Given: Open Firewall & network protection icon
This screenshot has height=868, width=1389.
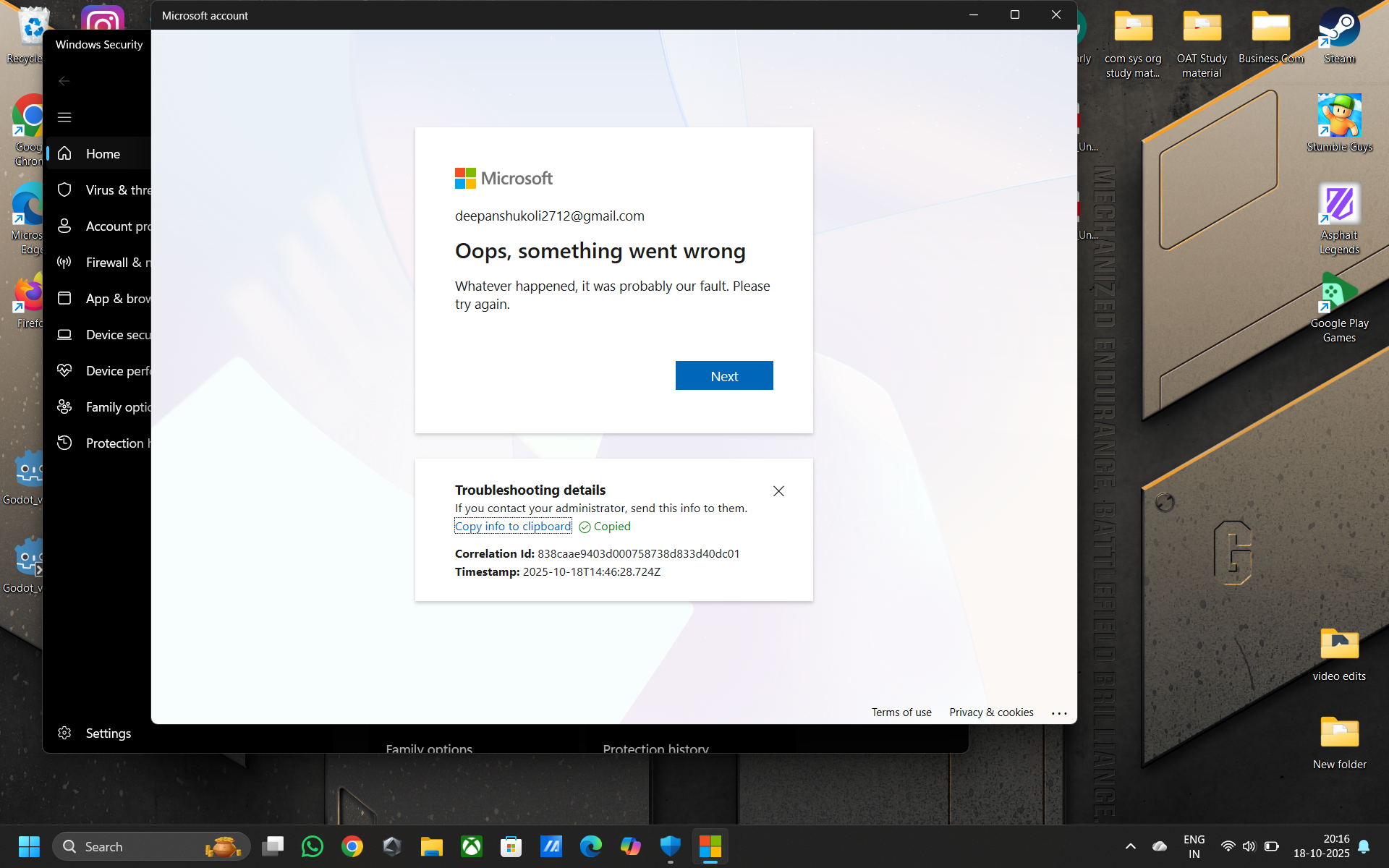Looking at the screenshot, I should tap(64, 262).
